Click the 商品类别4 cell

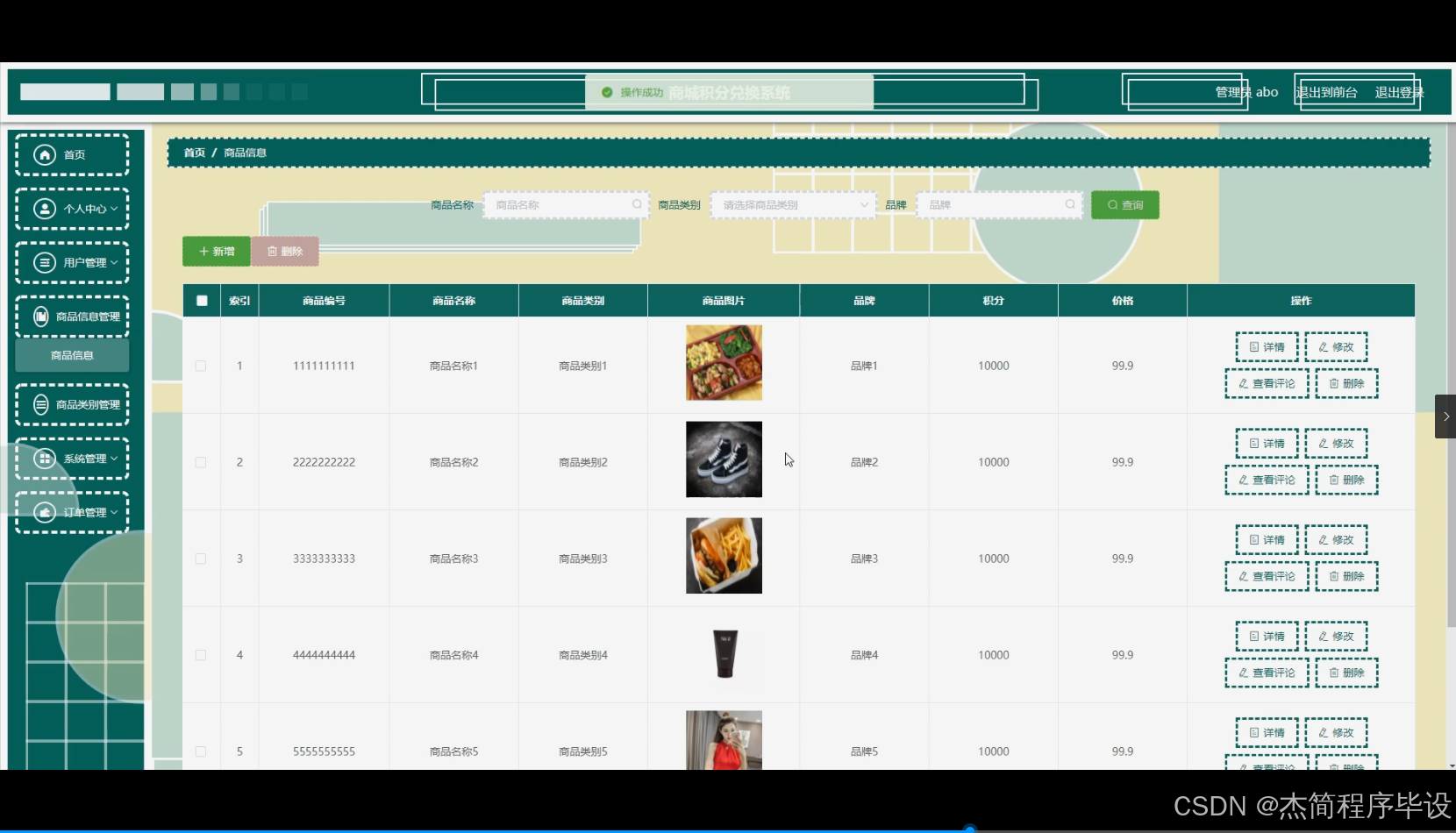click(583, 655)
